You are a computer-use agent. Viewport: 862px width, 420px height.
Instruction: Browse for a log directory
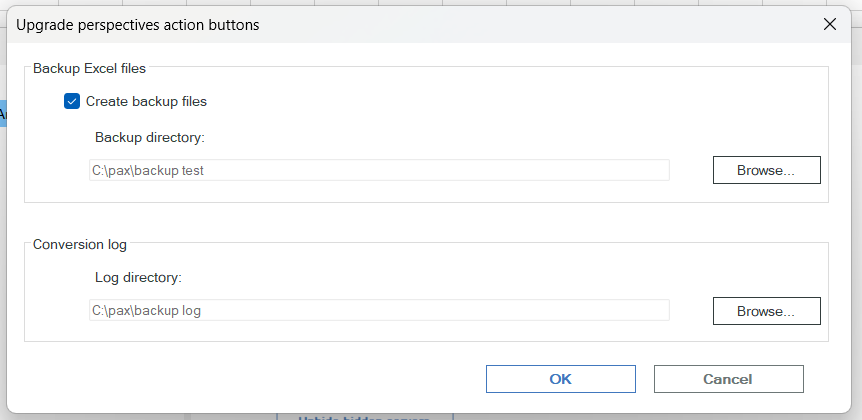click(x=766, y=311)
